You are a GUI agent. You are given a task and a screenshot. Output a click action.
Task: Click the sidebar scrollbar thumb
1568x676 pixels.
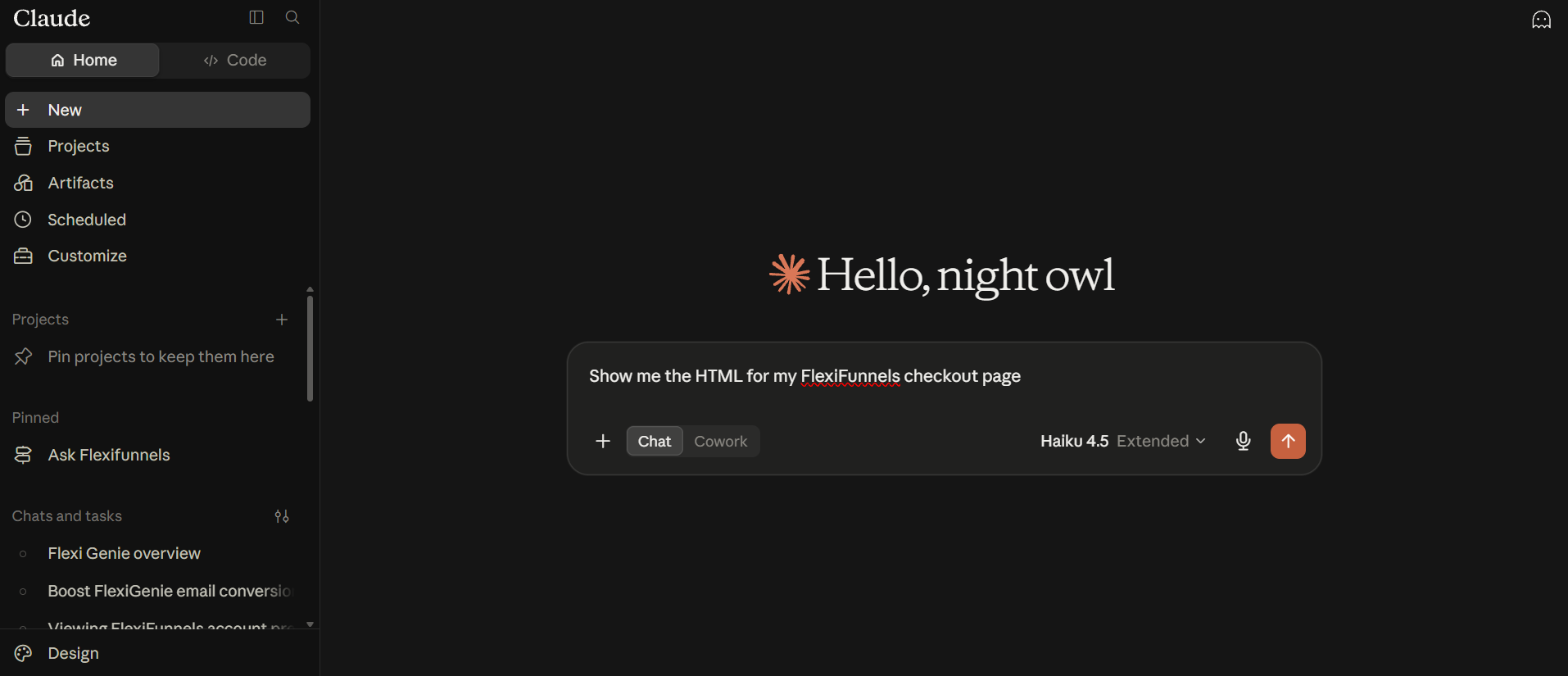tap(310, 349)
